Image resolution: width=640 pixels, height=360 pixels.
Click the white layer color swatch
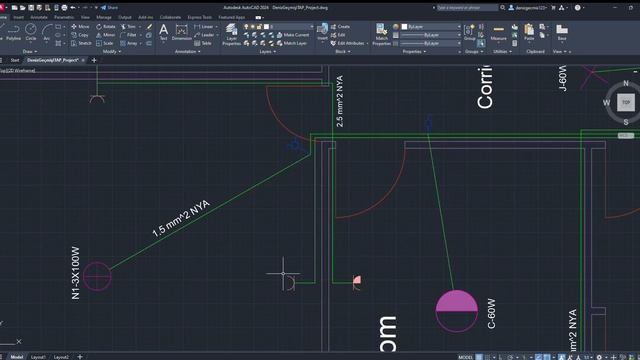pos(266,27)
